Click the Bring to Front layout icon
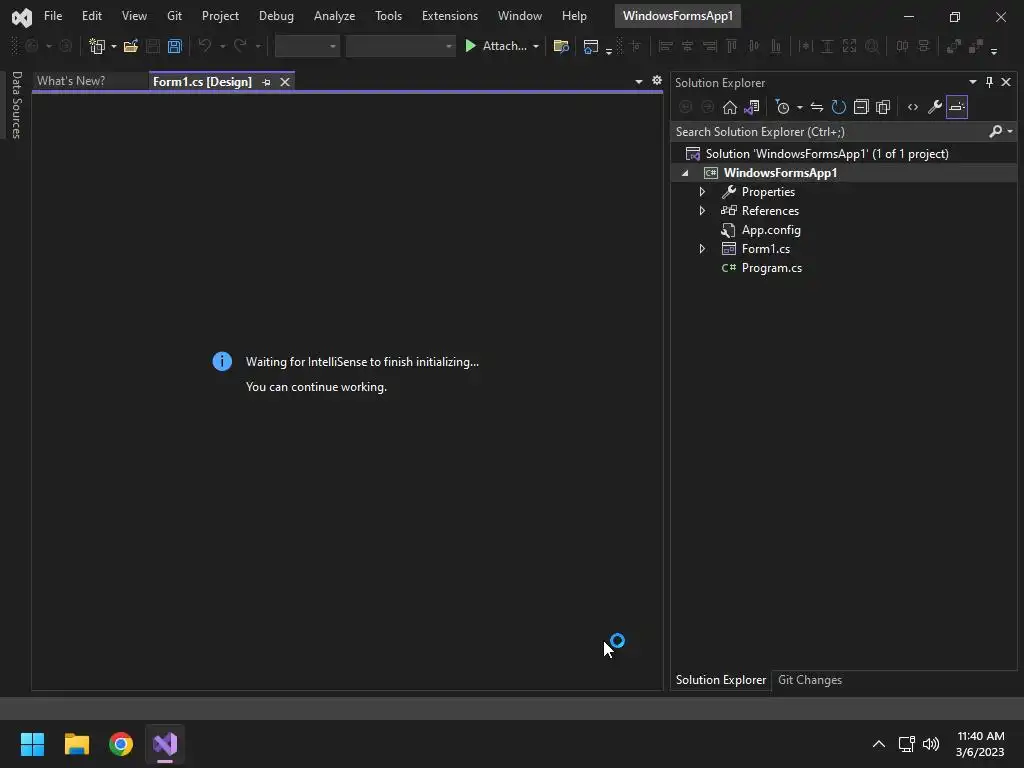 953,46
